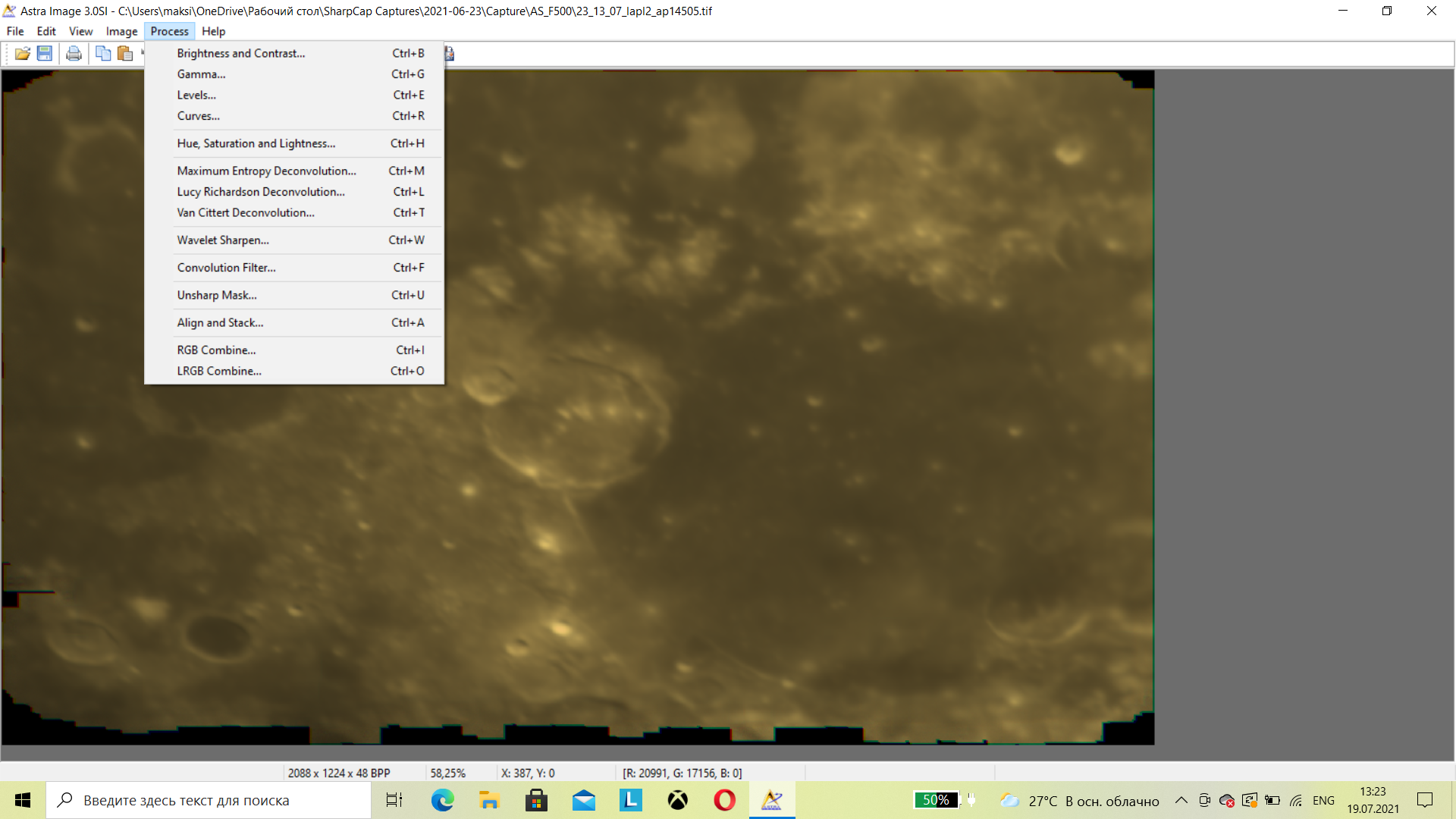1456x819 pixels.
Task: Select Curves menu entry
Action: 199,116
